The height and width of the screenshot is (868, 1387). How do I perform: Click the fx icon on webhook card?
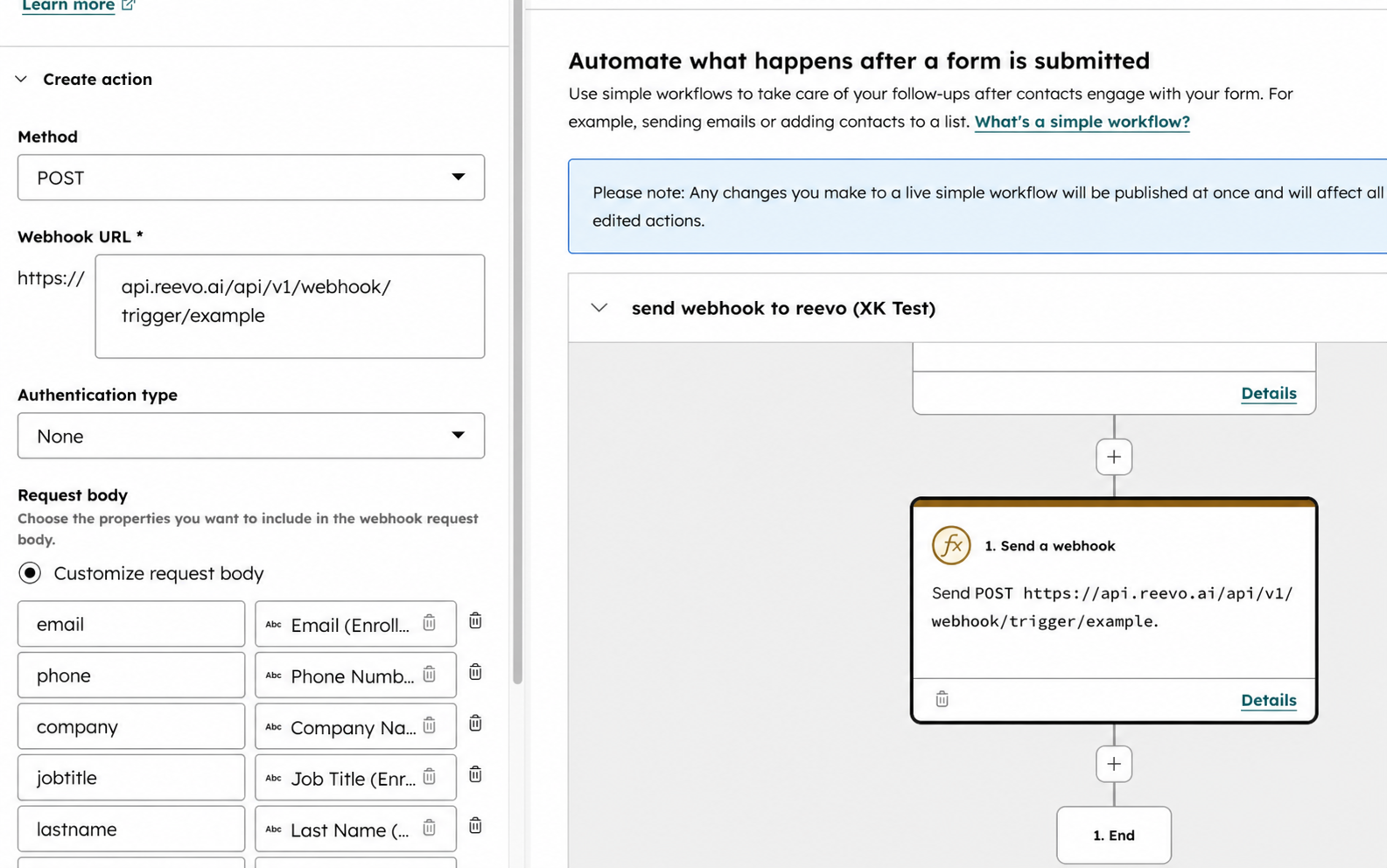coord(951,545)
